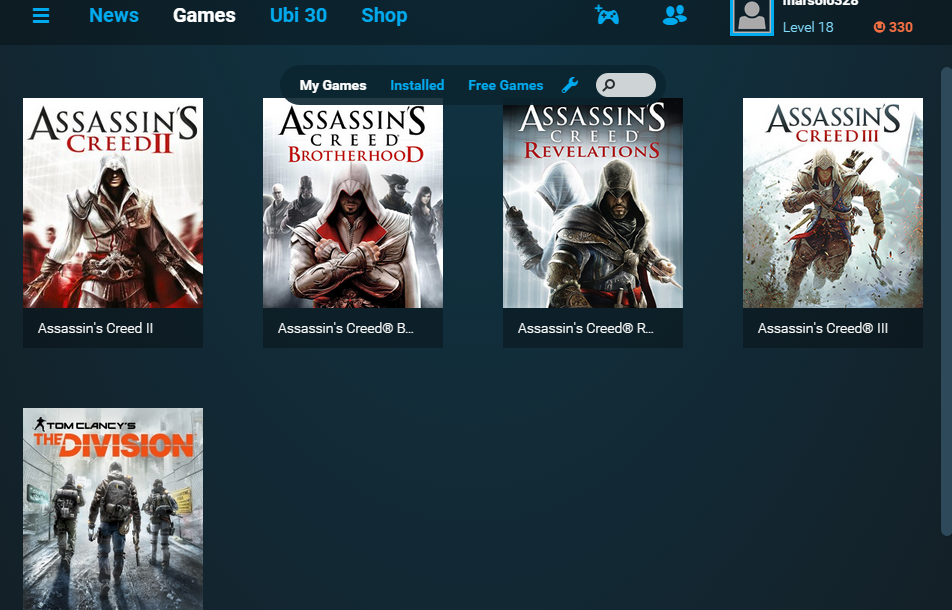The width and height of the screenshot is (952, 610).
Task: Click the user profile avatar
Action: click(x=752, y=17)
